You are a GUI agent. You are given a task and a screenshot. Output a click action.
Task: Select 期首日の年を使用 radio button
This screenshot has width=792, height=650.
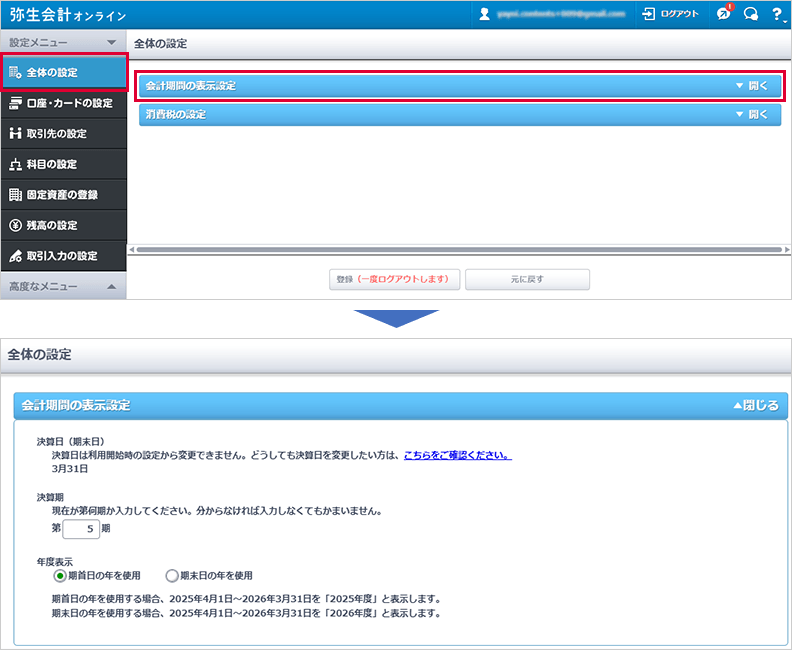coord(60,575)
